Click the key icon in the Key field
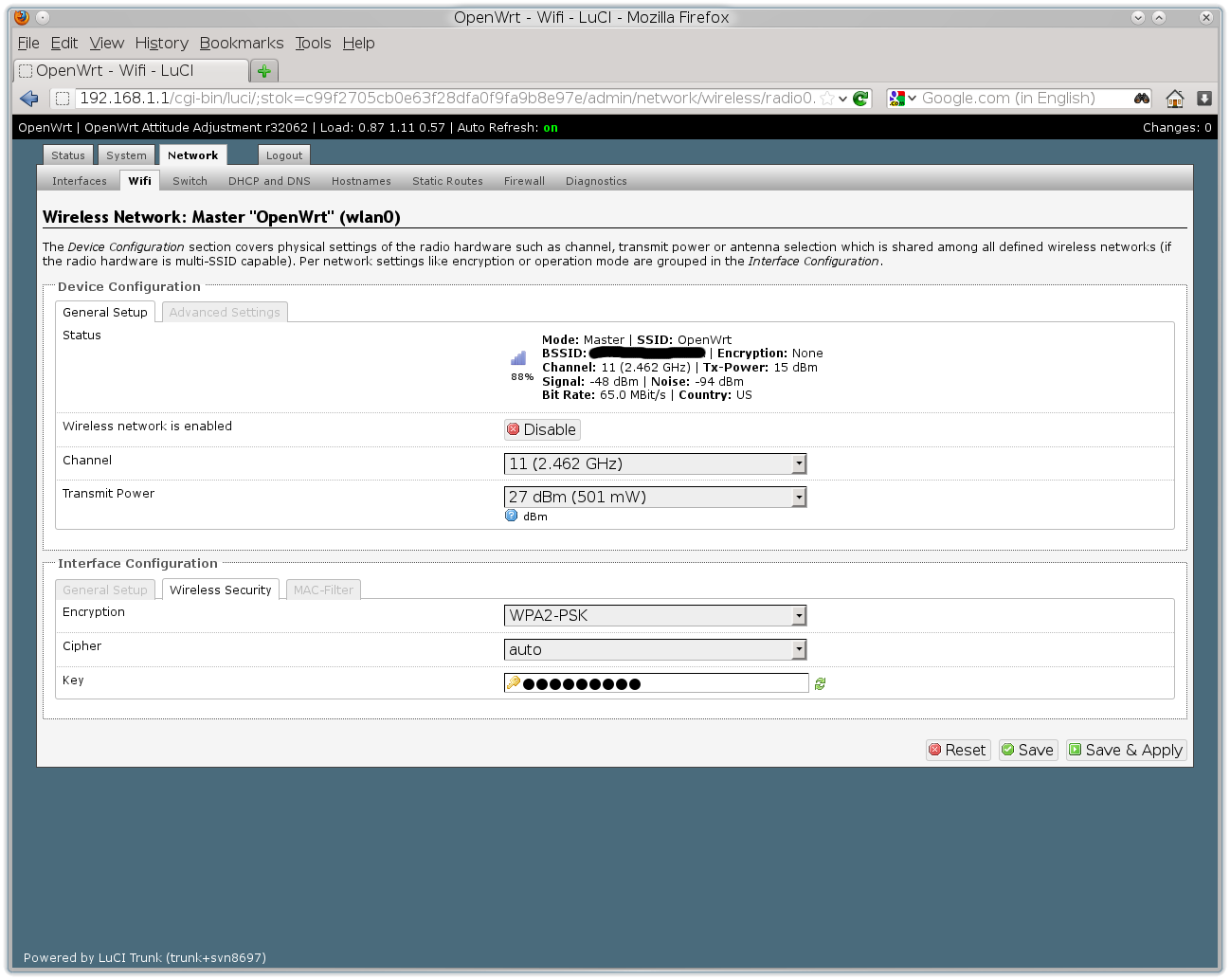The height and width of the screenshot is (980, 1230). pyautogui.click(x=514, y=682)
